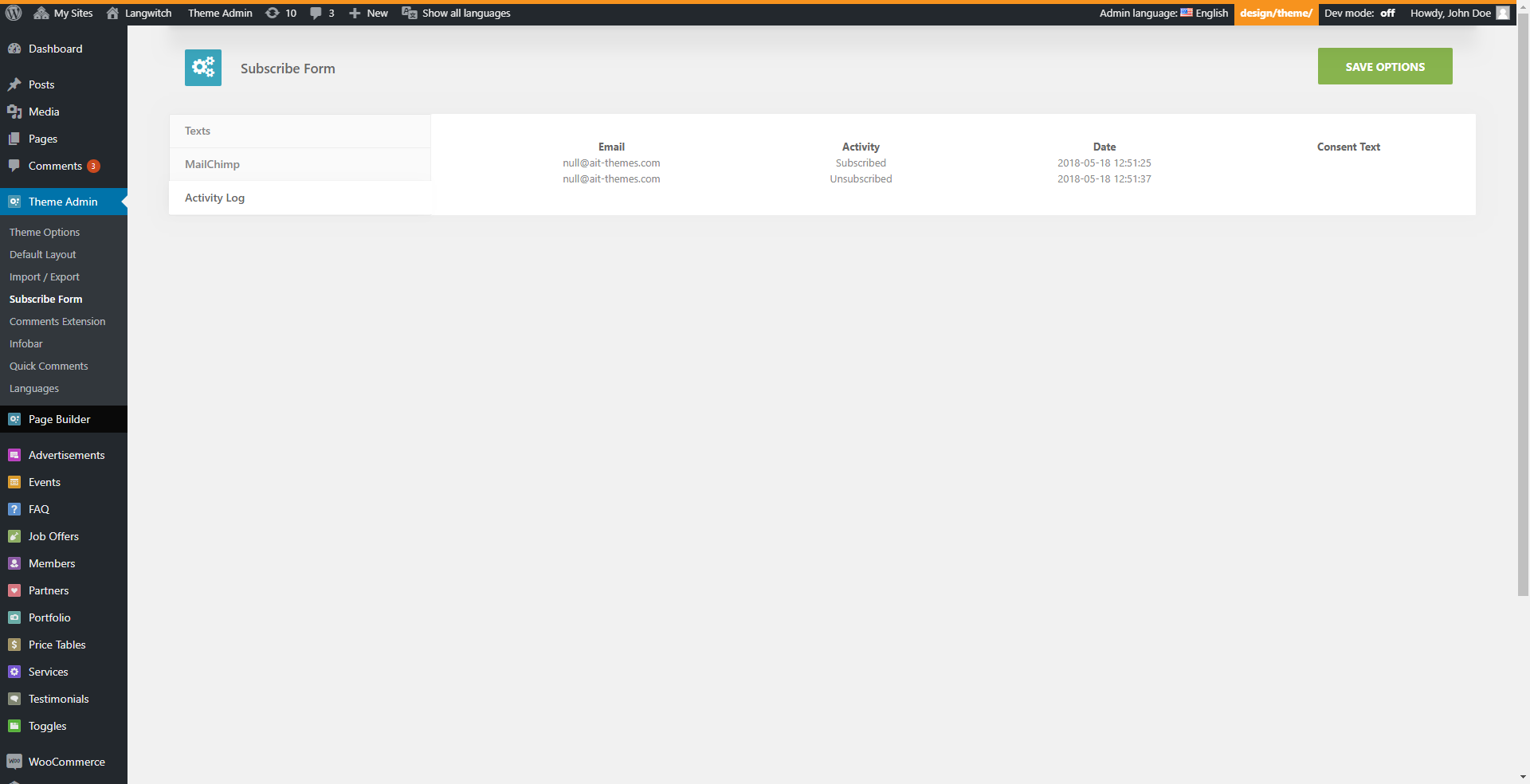Click the vertical page scrollbar thumb
Viewport: 1530px width, 784px height.
point(1523,303)
